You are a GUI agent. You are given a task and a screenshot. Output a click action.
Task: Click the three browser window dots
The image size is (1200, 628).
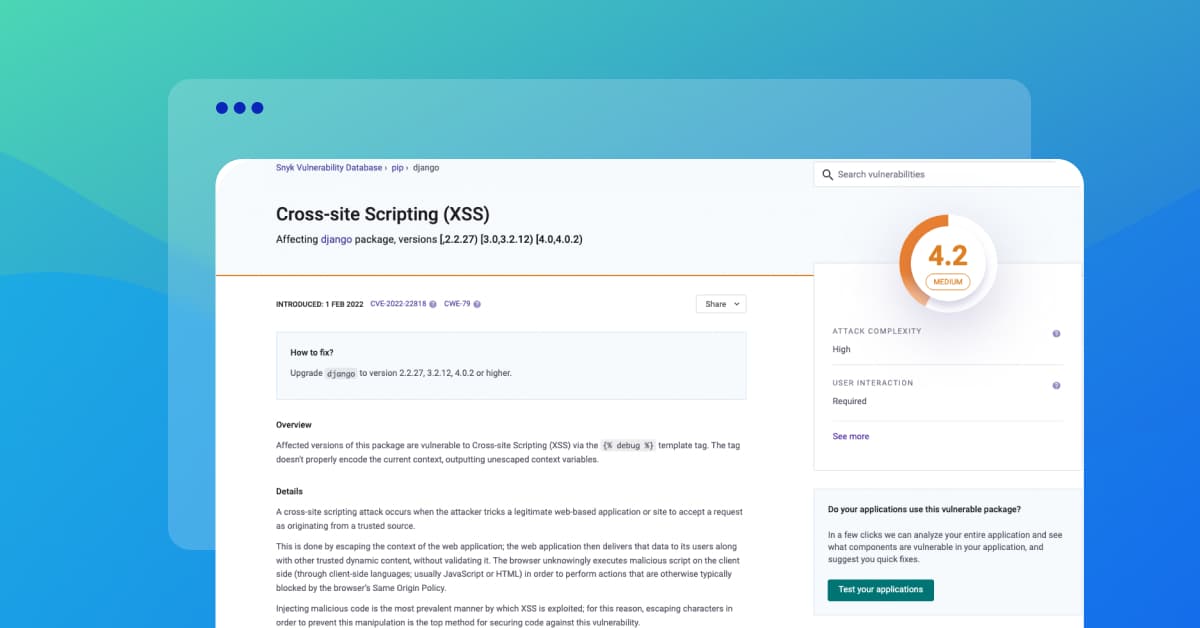click(238, 108)
